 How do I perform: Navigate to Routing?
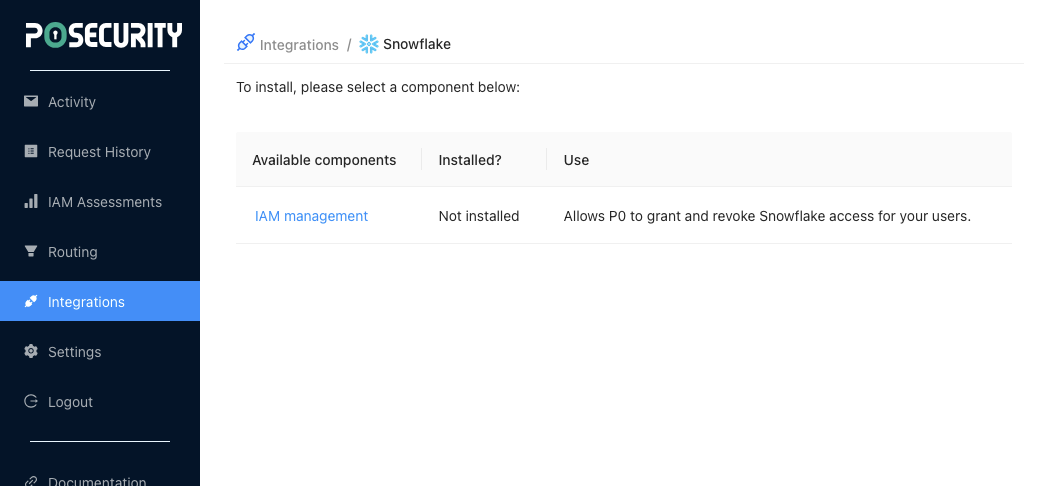pyautogui.click(x=73, y=252)
